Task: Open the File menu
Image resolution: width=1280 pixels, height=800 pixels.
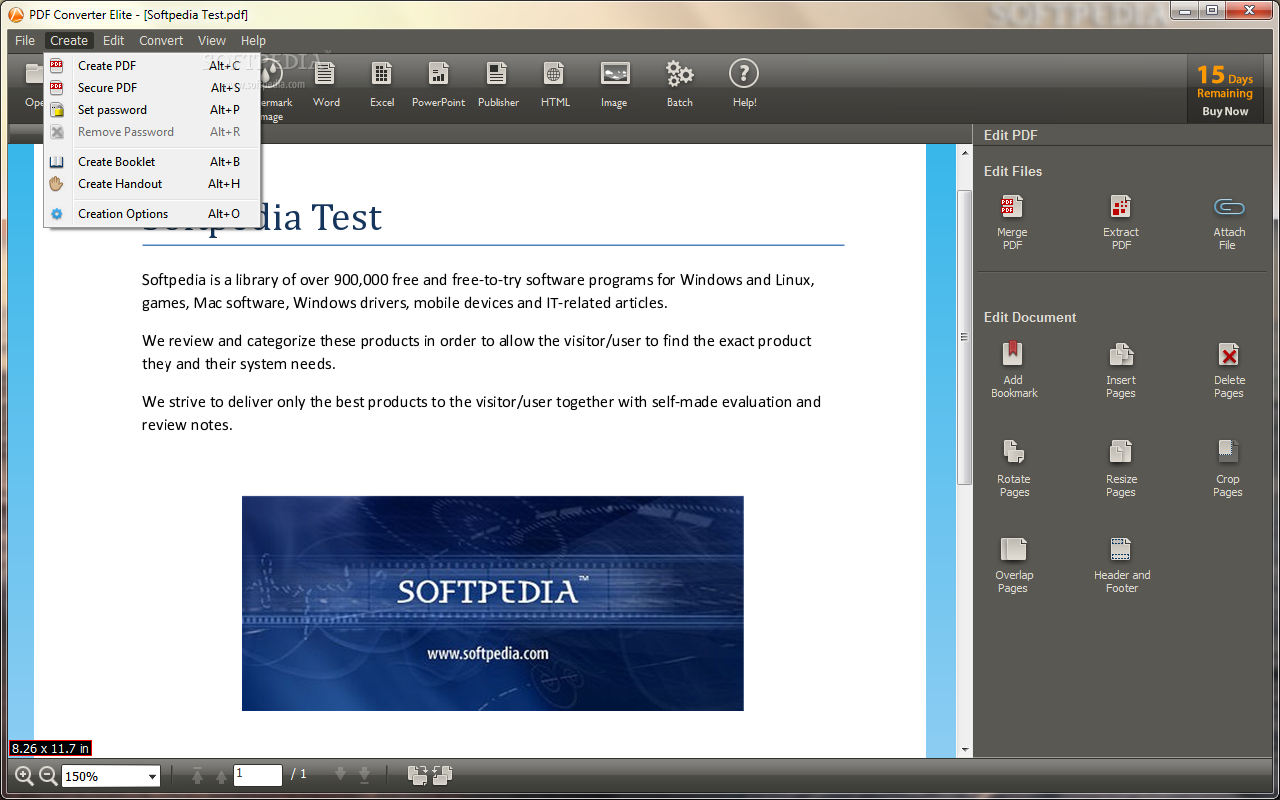Action: point(25,41)
